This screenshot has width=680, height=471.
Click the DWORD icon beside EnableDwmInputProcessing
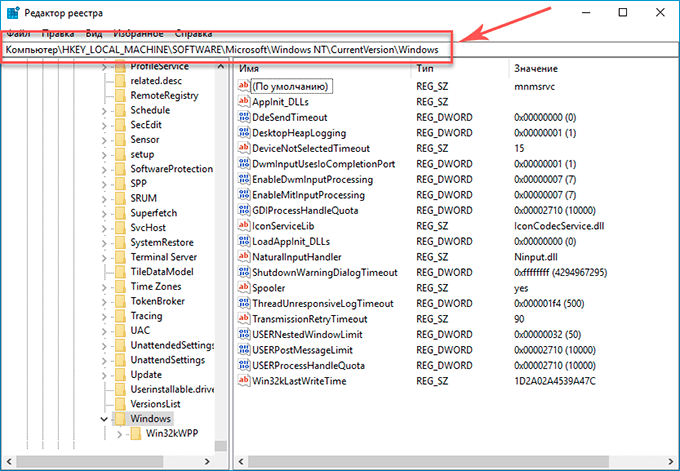244,179
